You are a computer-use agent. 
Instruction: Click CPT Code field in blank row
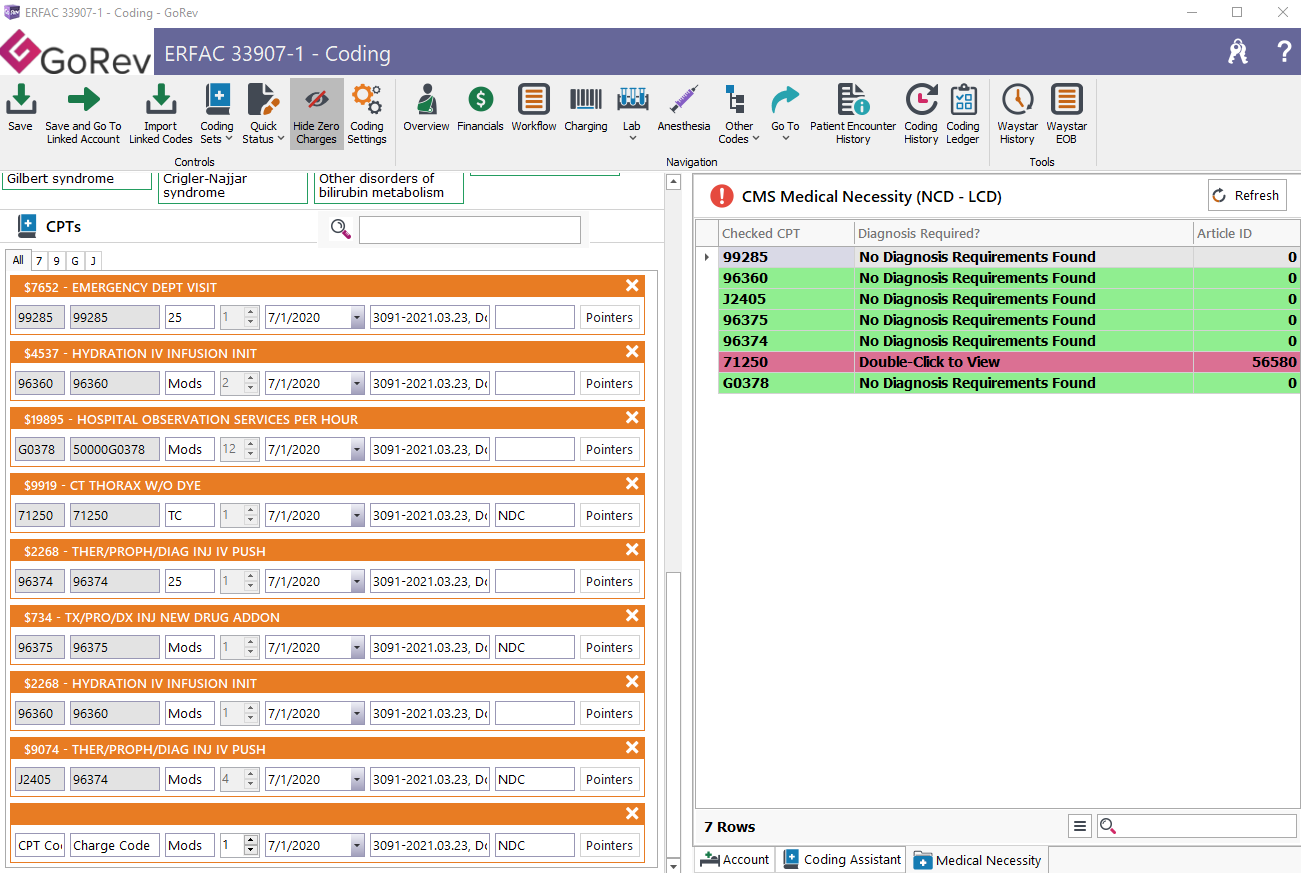coord(40,845)
